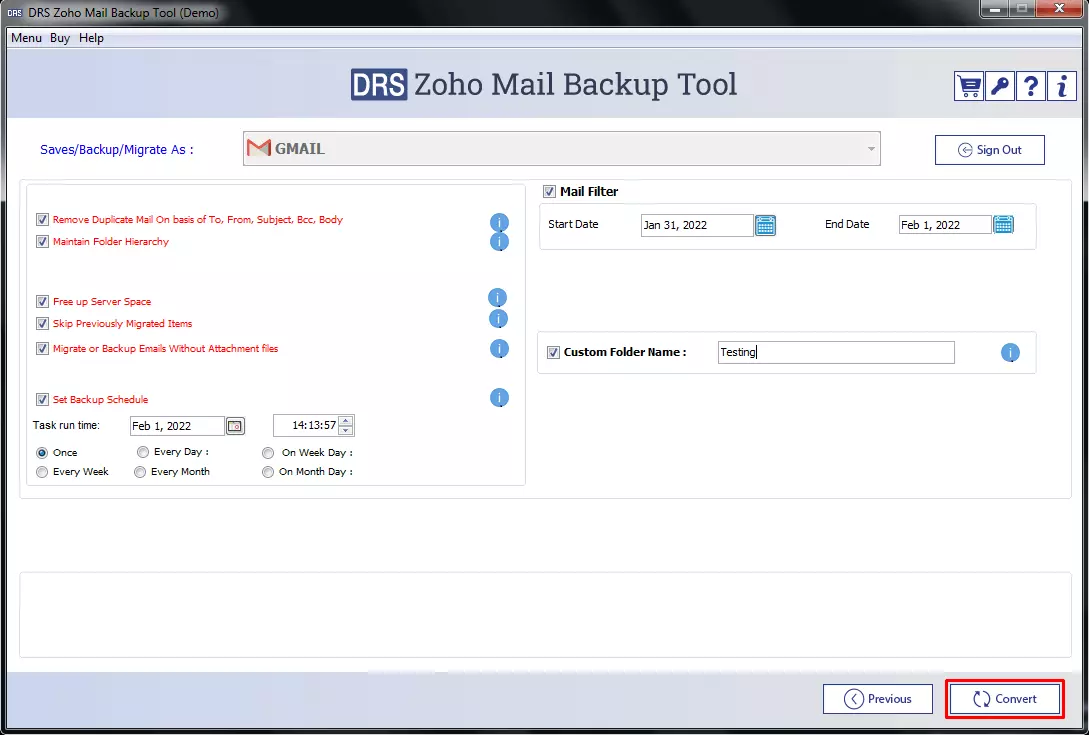Open the End Date calendar picker
This screenshot has height=735, width=1089.
(1004, 224)
